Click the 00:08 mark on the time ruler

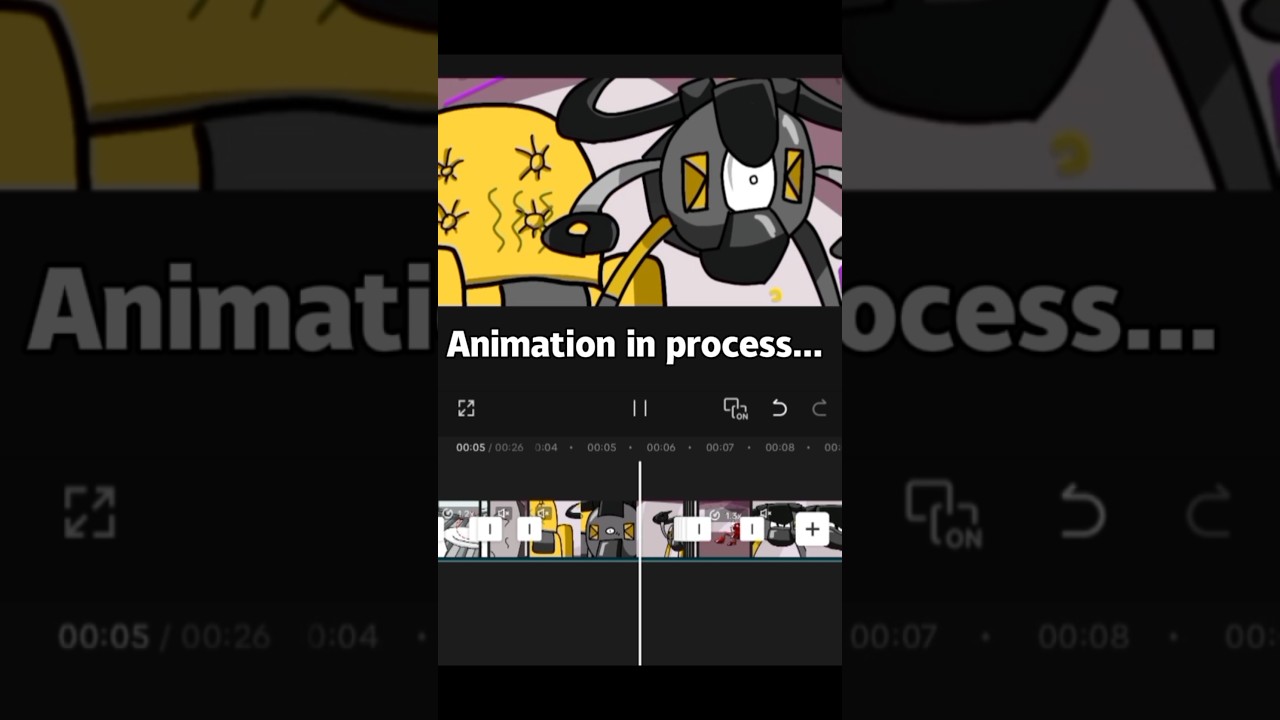[780, 447]
